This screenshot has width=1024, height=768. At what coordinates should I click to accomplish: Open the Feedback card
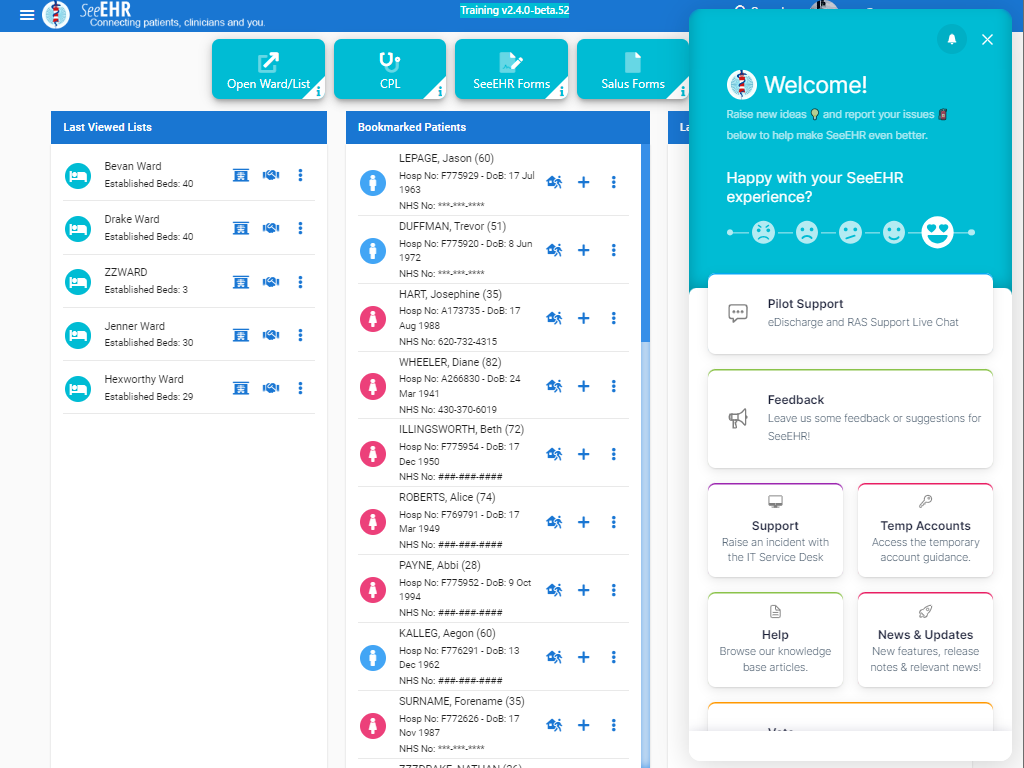(x=850, y=419)
